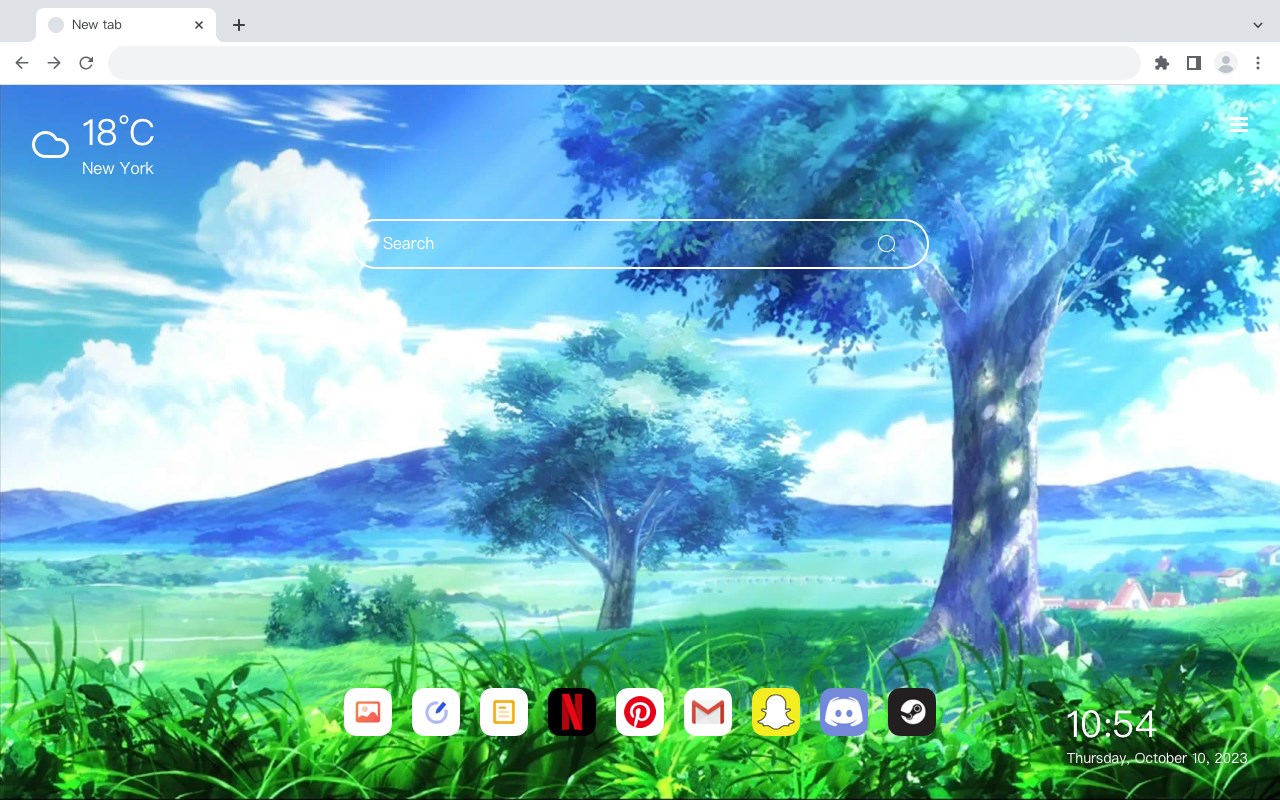Go forward one page

[x=54, y=63]
